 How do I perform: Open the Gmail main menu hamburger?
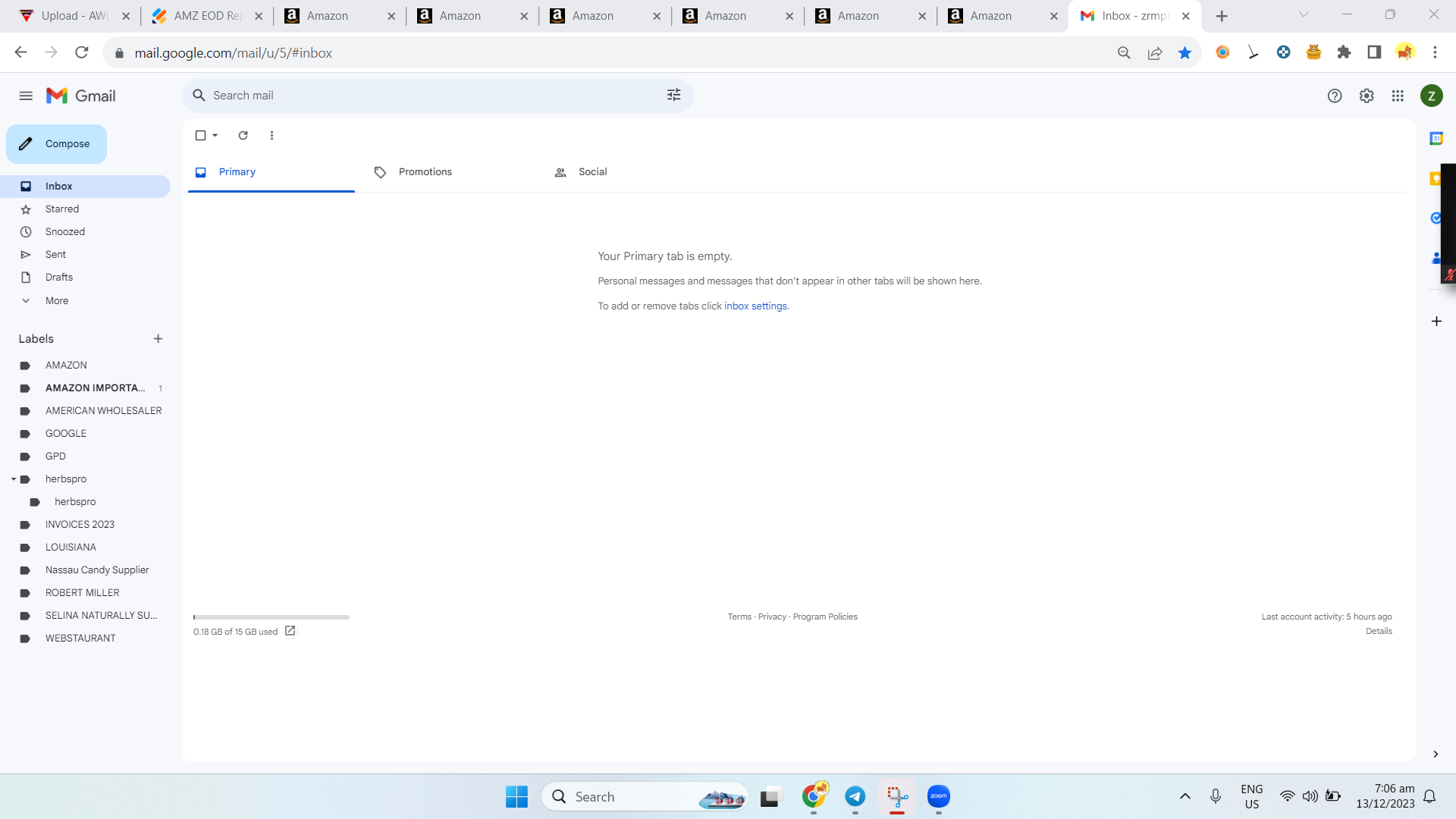[x=26, y=96]
